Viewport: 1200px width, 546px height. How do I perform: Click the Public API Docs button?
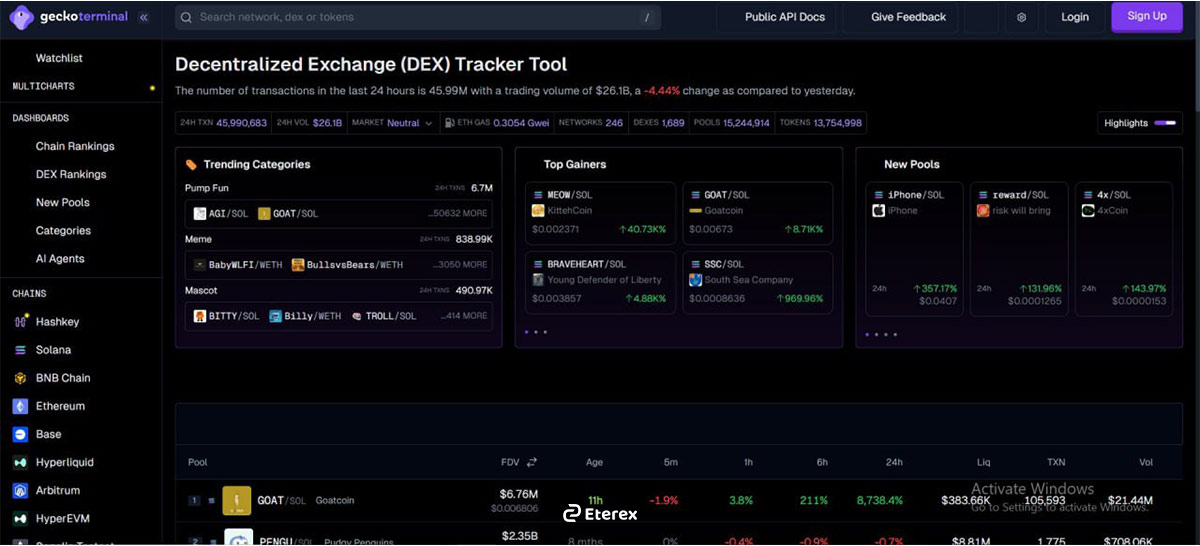(785, 17)
